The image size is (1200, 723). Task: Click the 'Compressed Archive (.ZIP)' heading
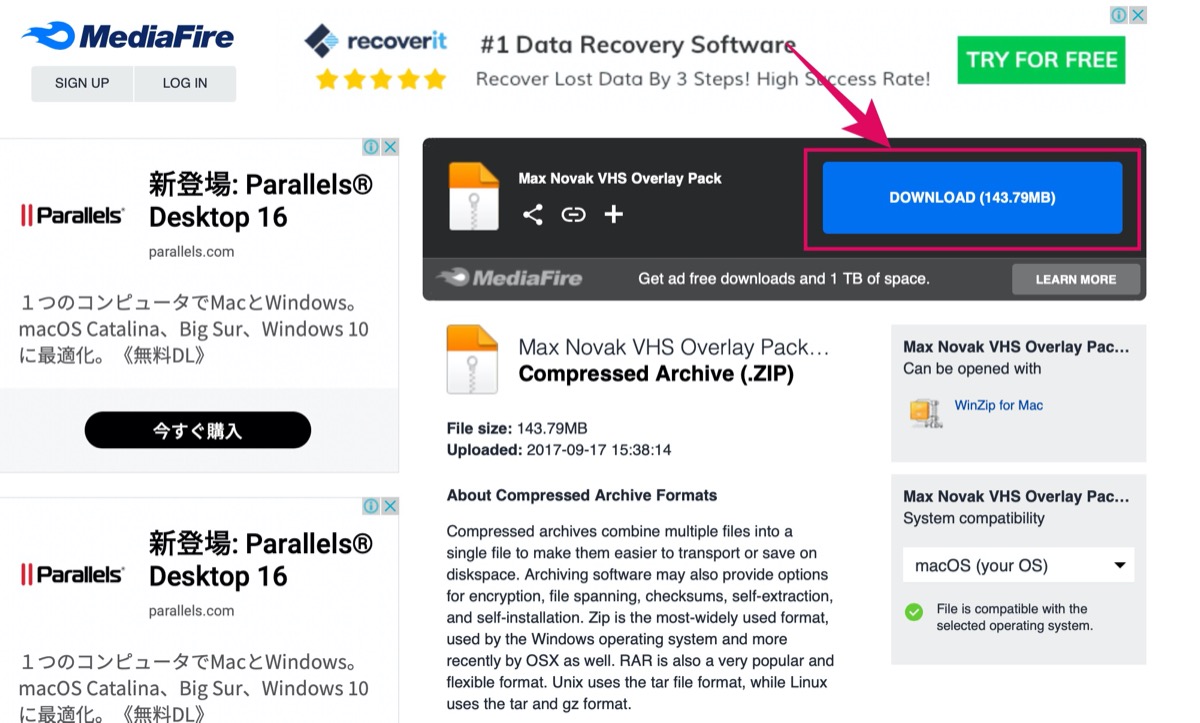tap(656, 374)
